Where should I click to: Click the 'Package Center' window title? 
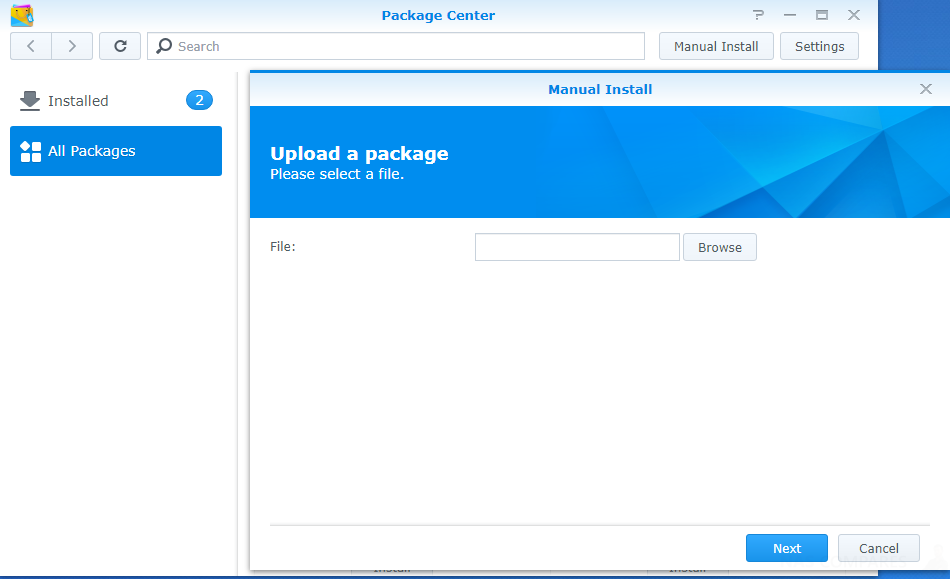(438, 16)
